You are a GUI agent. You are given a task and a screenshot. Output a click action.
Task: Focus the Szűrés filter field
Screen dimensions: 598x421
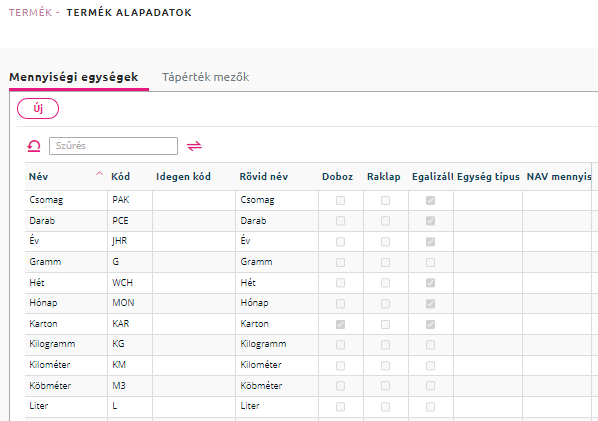113,146
